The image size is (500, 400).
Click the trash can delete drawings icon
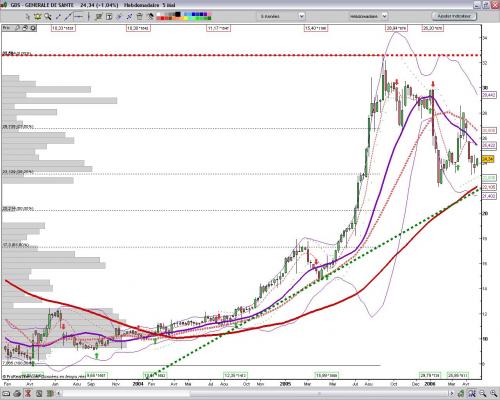pyautogui.click(x=139, y=16)
